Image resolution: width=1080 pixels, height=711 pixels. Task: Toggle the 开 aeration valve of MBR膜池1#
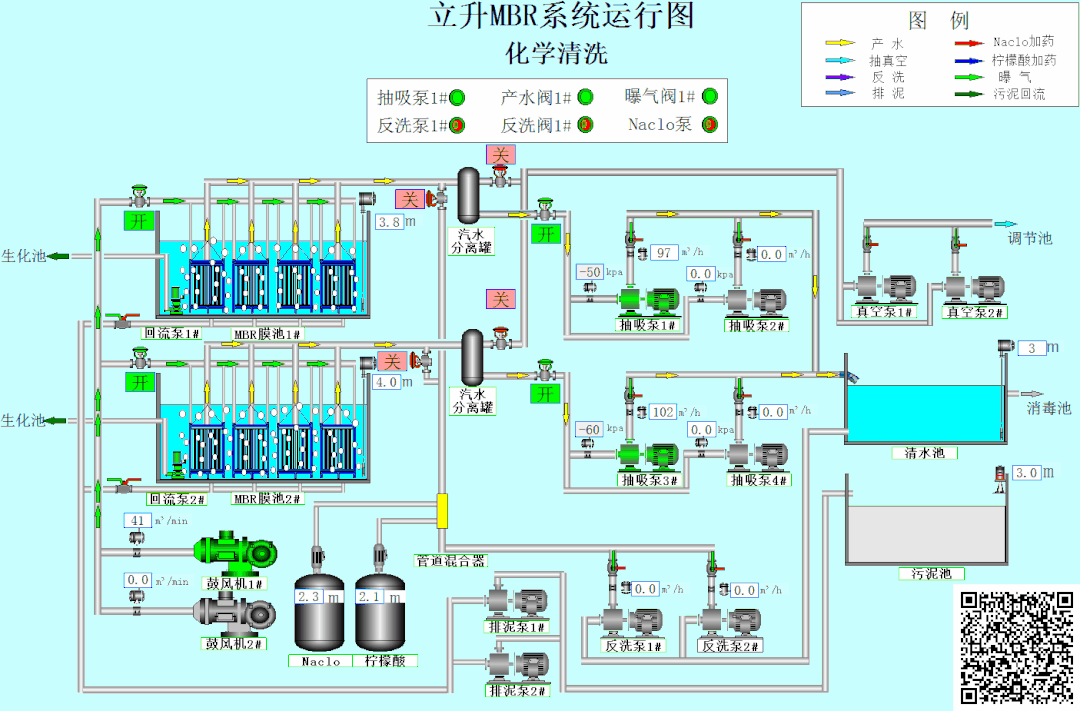[x=139, y=220]
